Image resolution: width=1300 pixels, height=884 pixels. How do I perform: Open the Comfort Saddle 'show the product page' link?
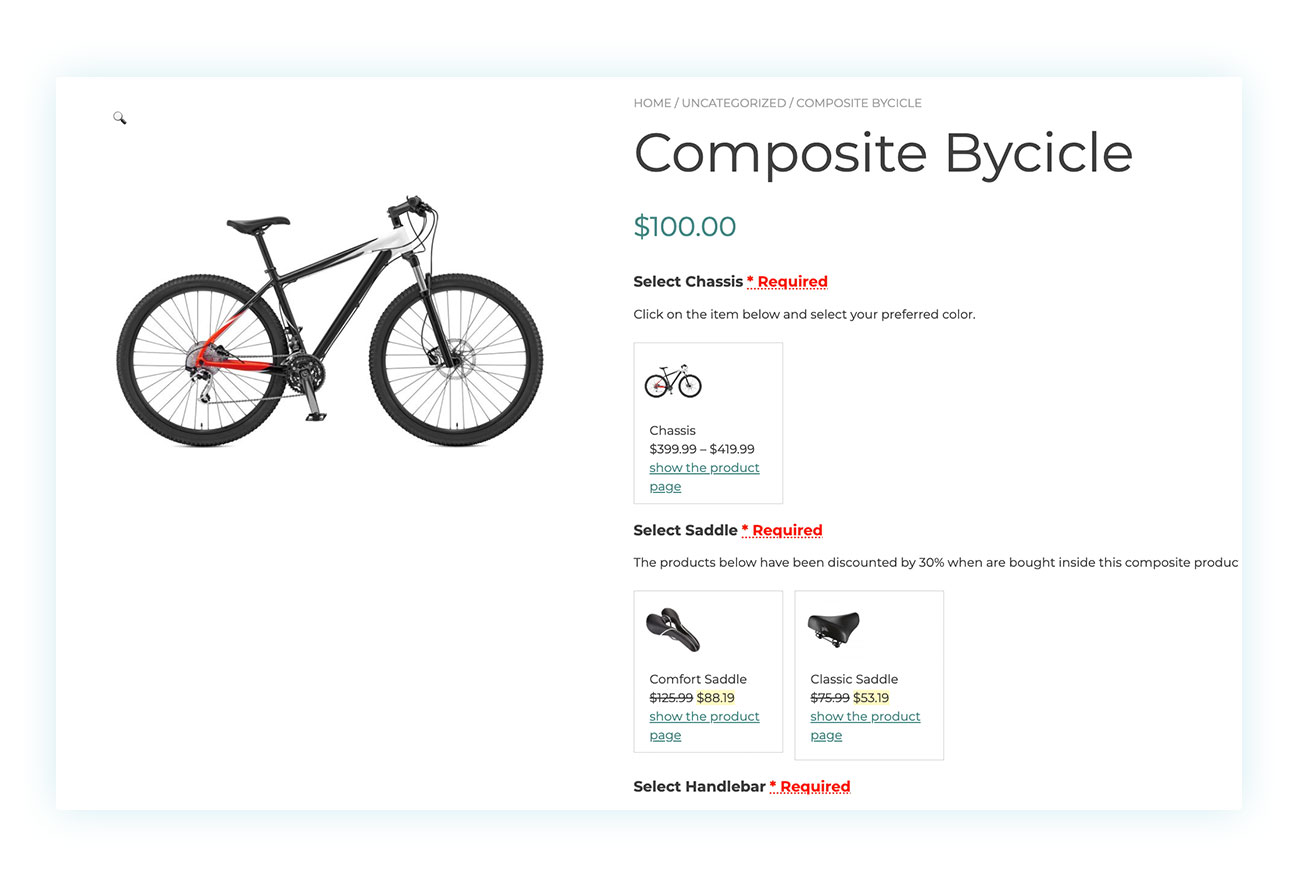click(x=704, y=726)
